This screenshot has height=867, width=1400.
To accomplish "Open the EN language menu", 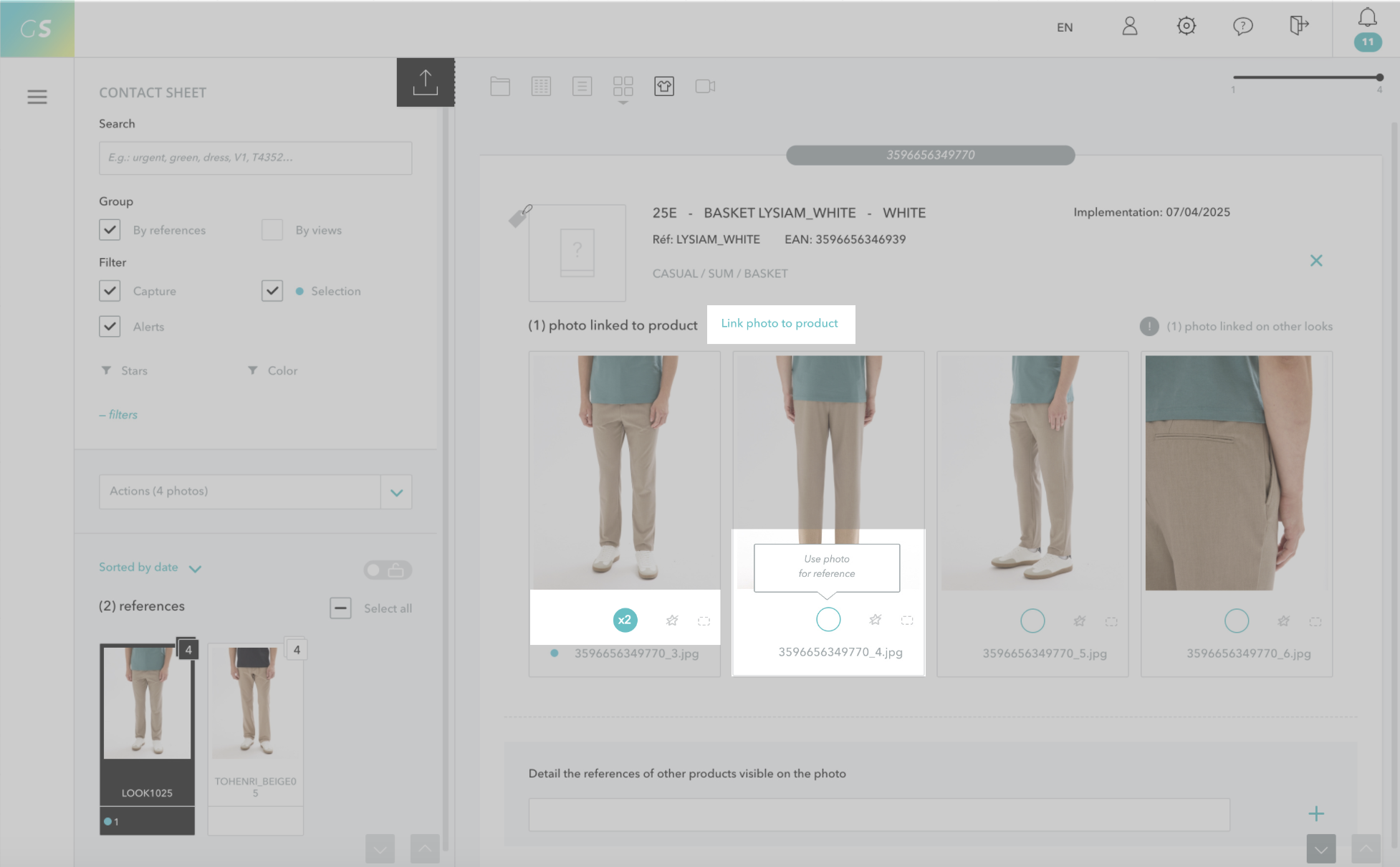I will click(1064, 27).
